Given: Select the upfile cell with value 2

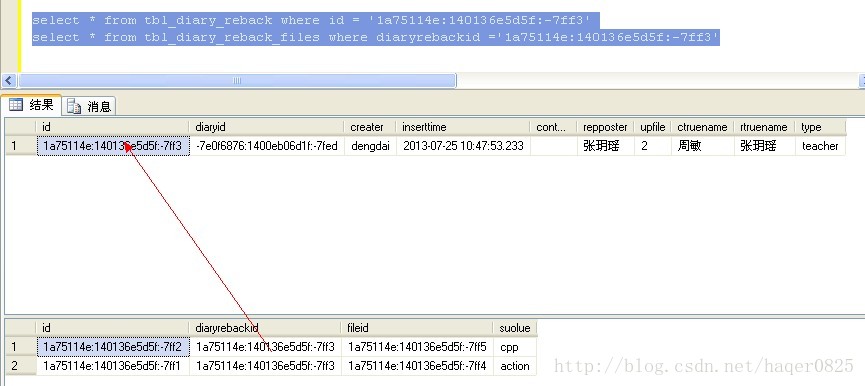Looking at the screenshot, I should [x=653, y=146].
